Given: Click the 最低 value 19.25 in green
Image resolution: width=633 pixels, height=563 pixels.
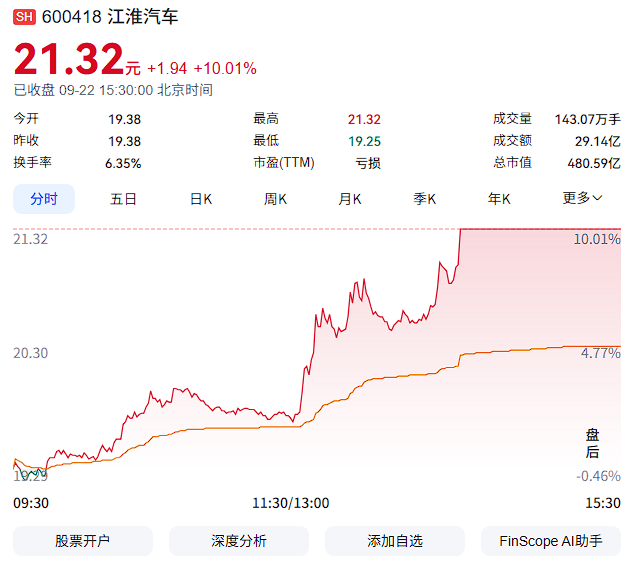Looking at the screenshot, I should coord(364,141).
